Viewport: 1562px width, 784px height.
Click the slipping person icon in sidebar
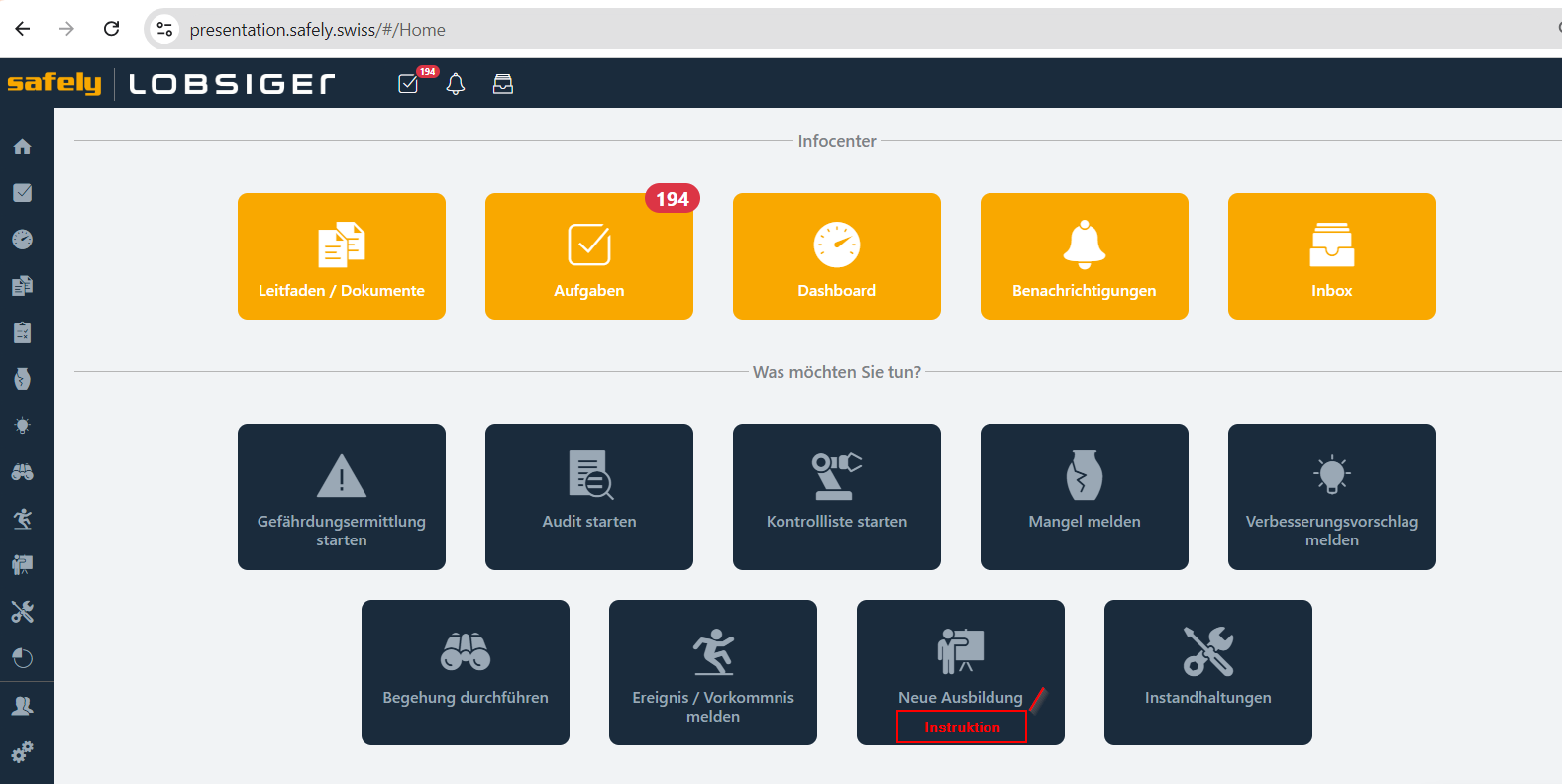point(22,519)
